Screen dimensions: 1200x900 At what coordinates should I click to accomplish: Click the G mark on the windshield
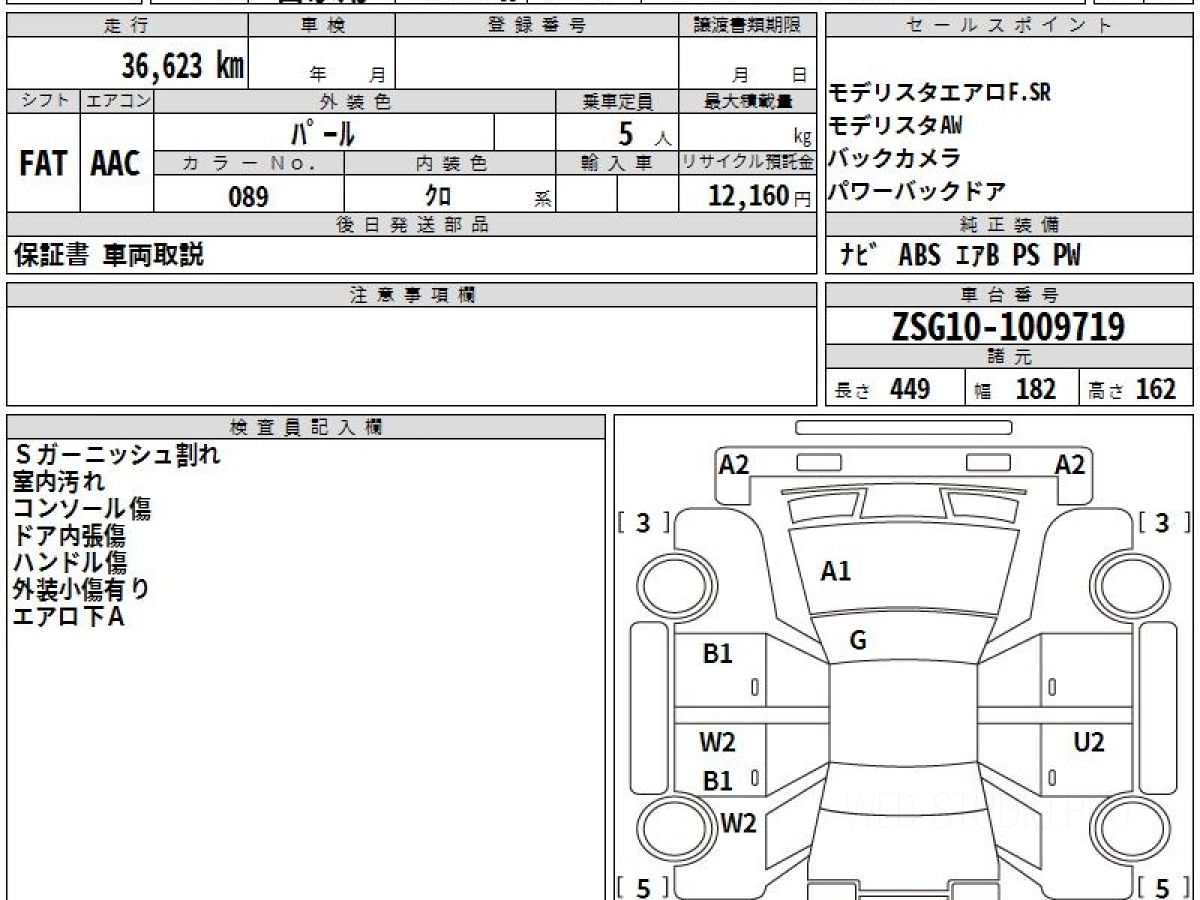click(x=857, y=641)
